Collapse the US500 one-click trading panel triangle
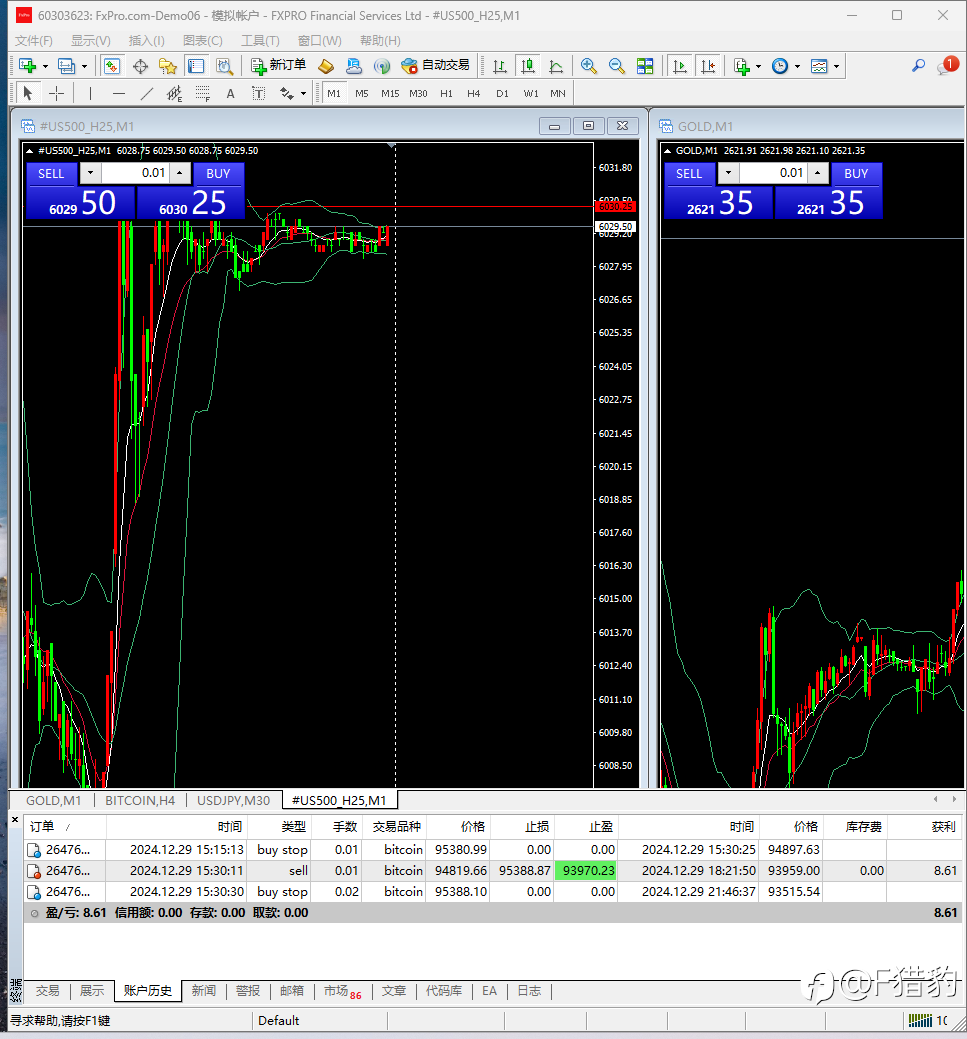 click(x=30, y=151)
